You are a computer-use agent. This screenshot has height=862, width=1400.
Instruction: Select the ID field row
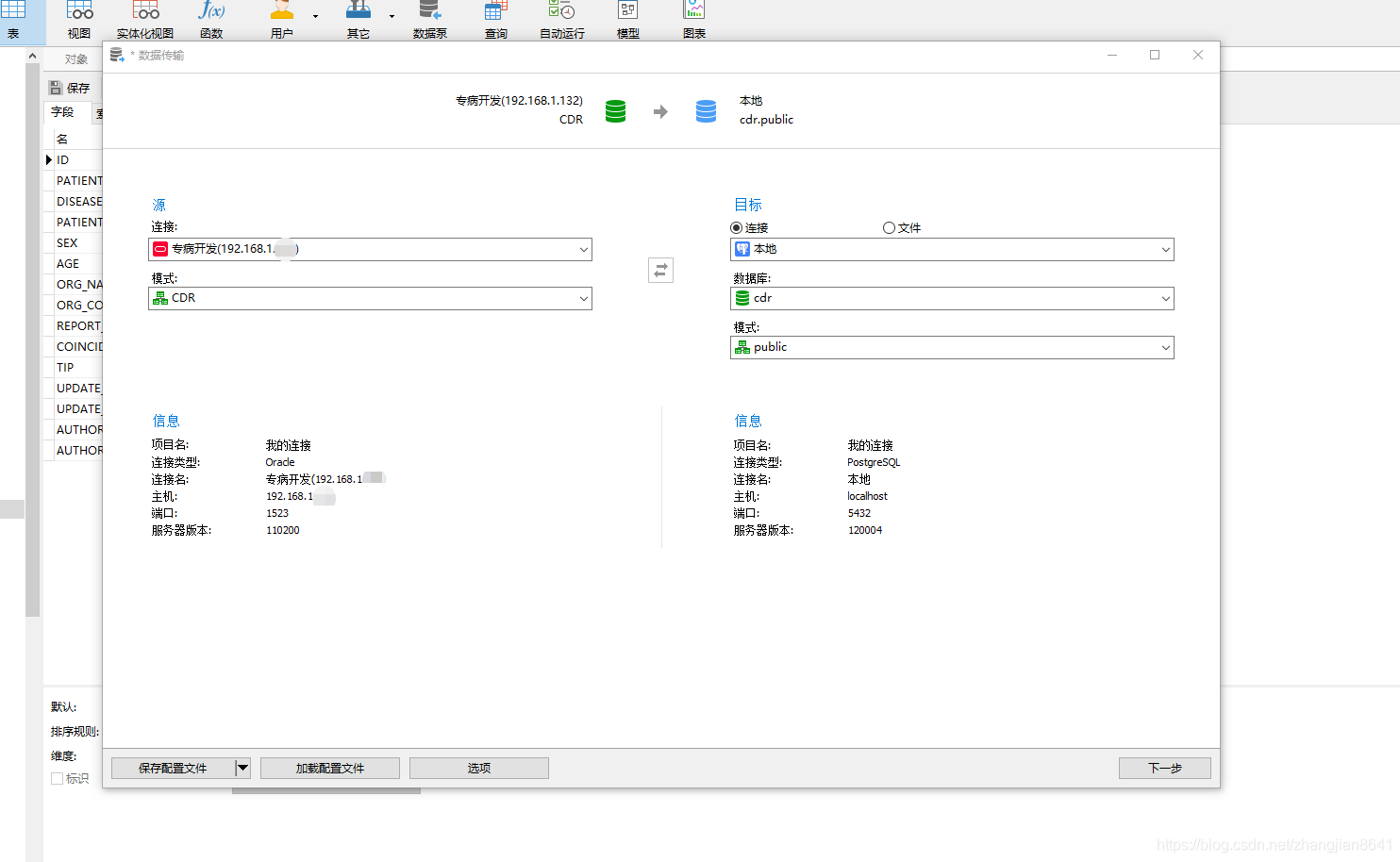[x=74, y=160]
